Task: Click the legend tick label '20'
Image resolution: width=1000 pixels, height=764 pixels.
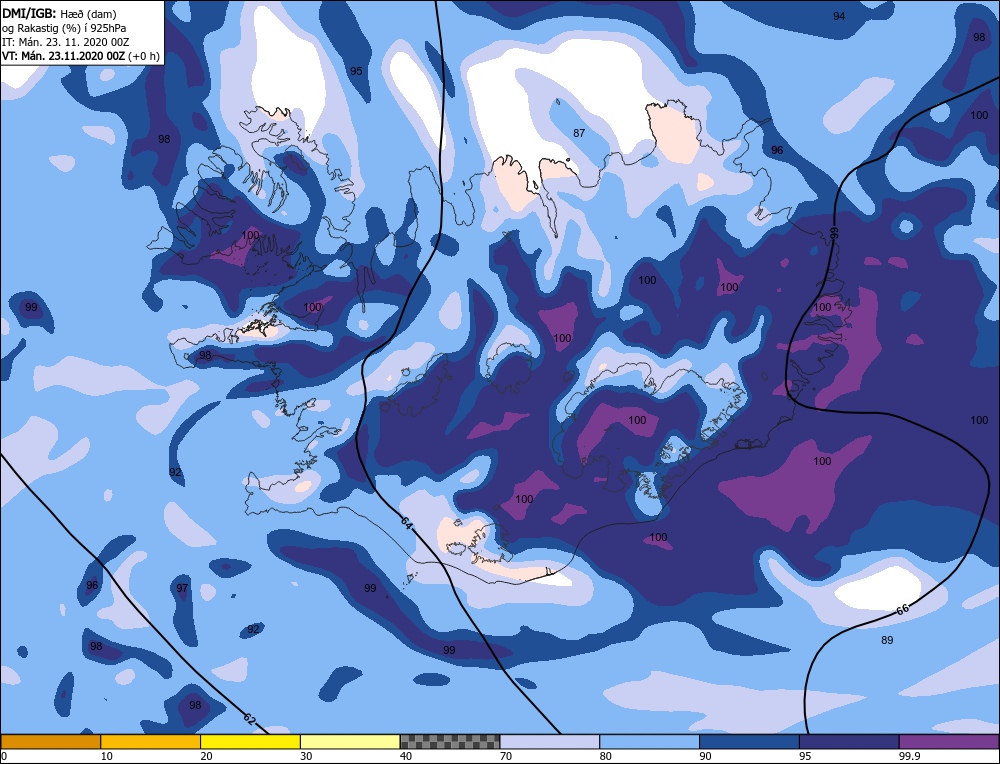Action: [207, 756]
